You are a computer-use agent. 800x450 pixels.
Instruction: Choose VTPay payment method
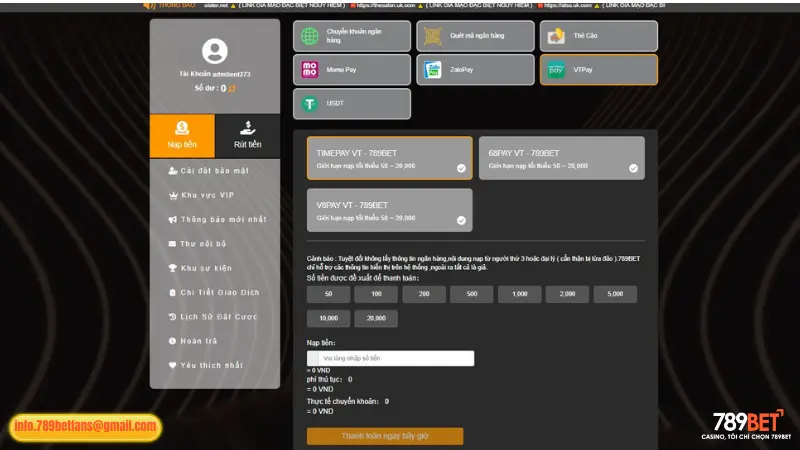[599, 69]
